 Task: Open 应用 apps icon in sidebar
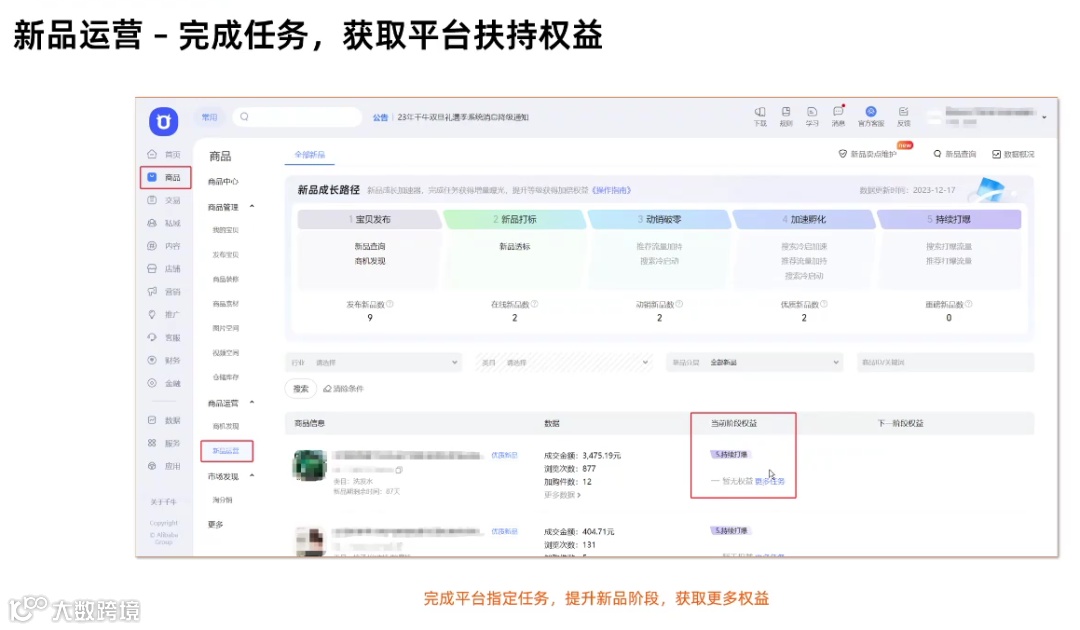click(152, 465)
